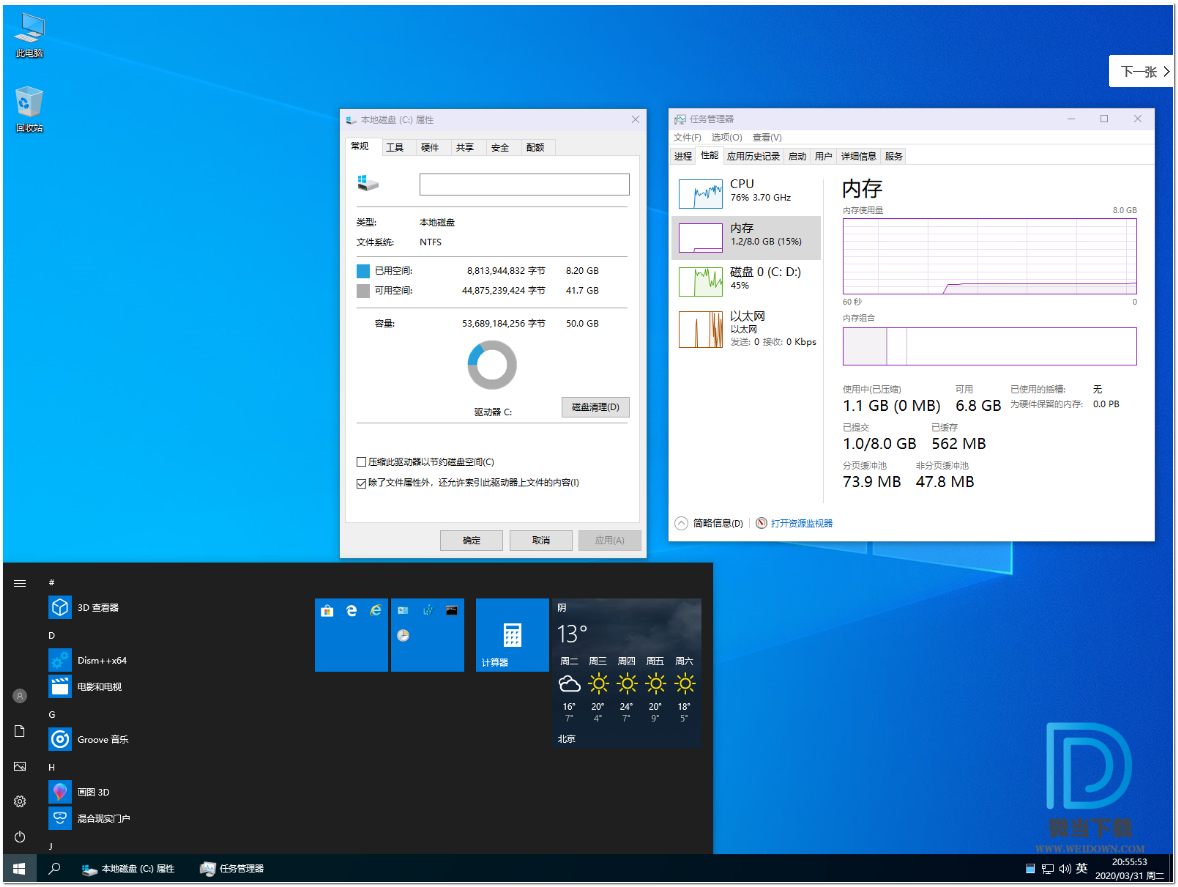The image size is (1178, 887).
Task: Open Pictures icon in Start sidebar
Action: click(x=20, y=767)
